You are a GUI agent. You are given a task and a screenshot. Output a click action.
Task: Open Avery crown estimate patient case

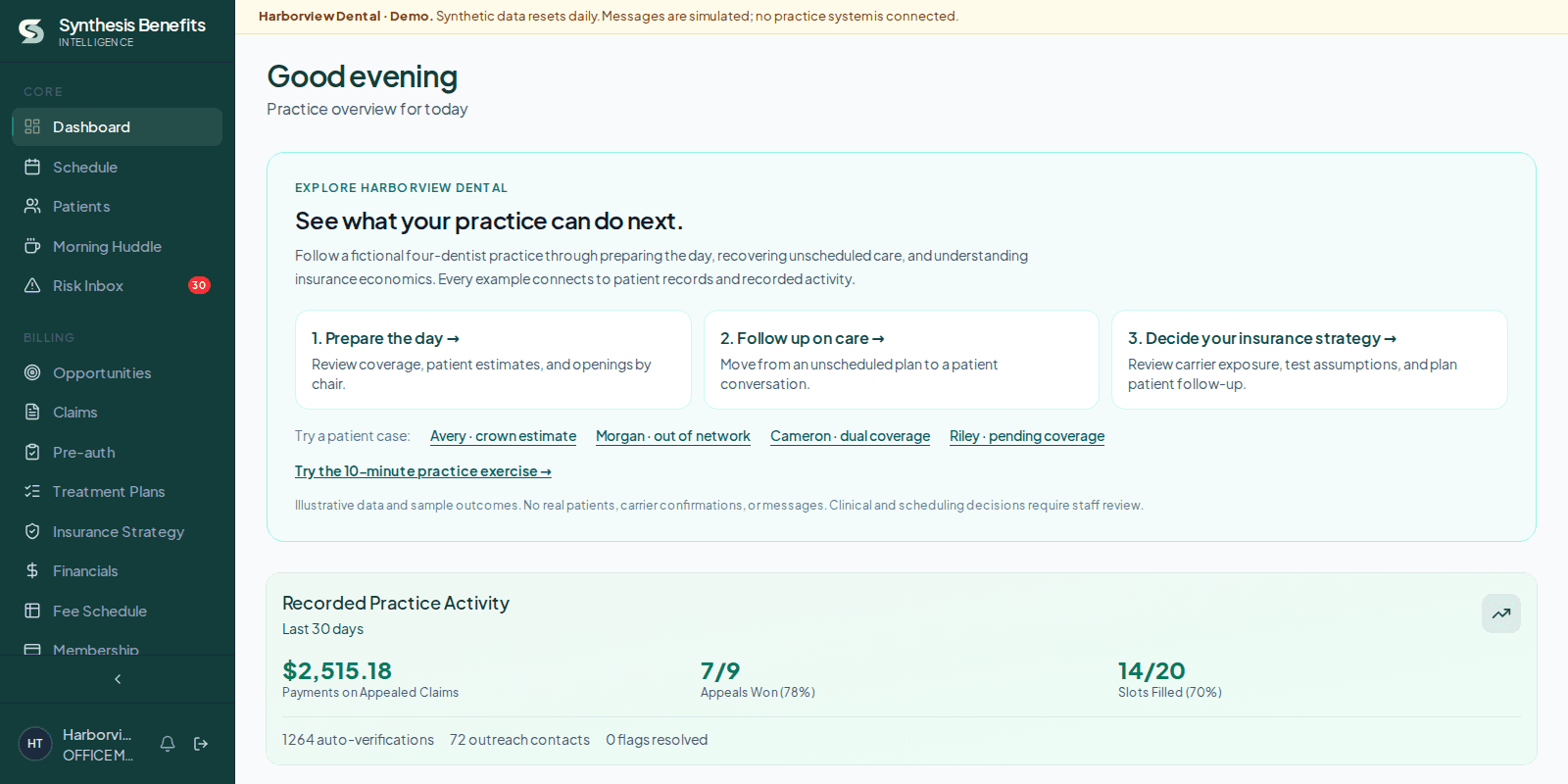(x=503, y=436)
